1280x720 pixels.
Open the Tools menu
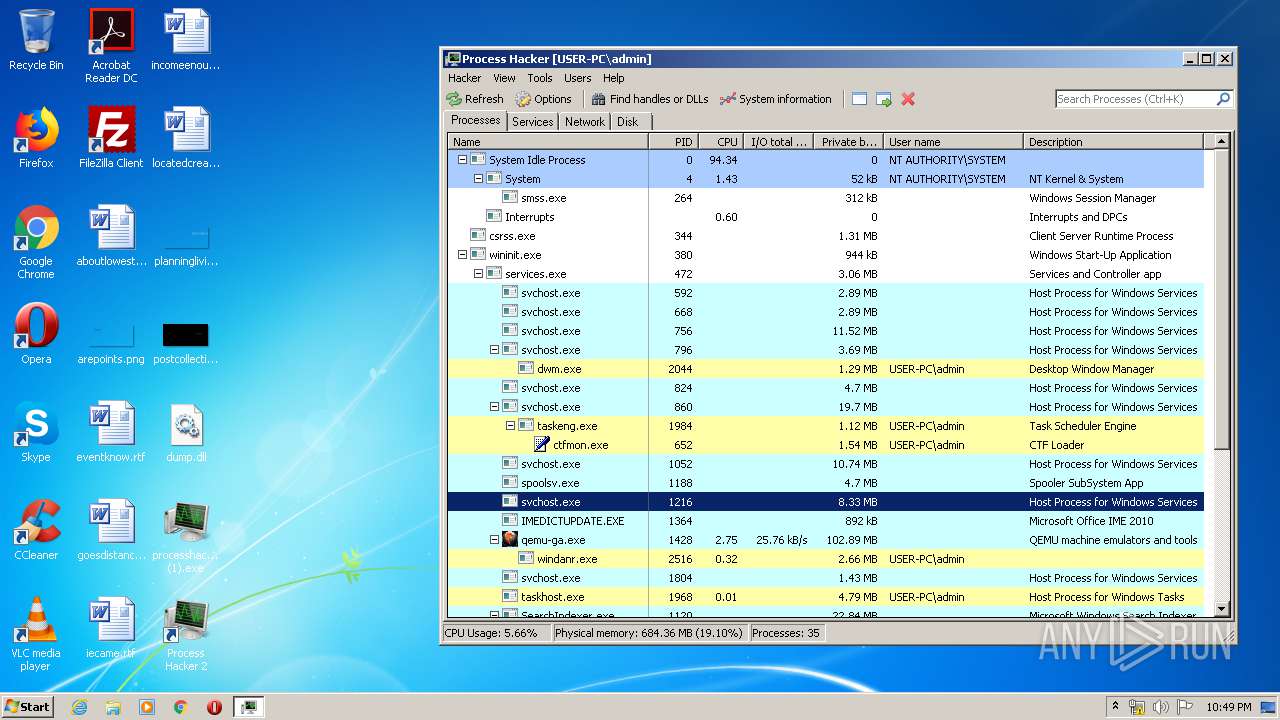coord(540,78)
